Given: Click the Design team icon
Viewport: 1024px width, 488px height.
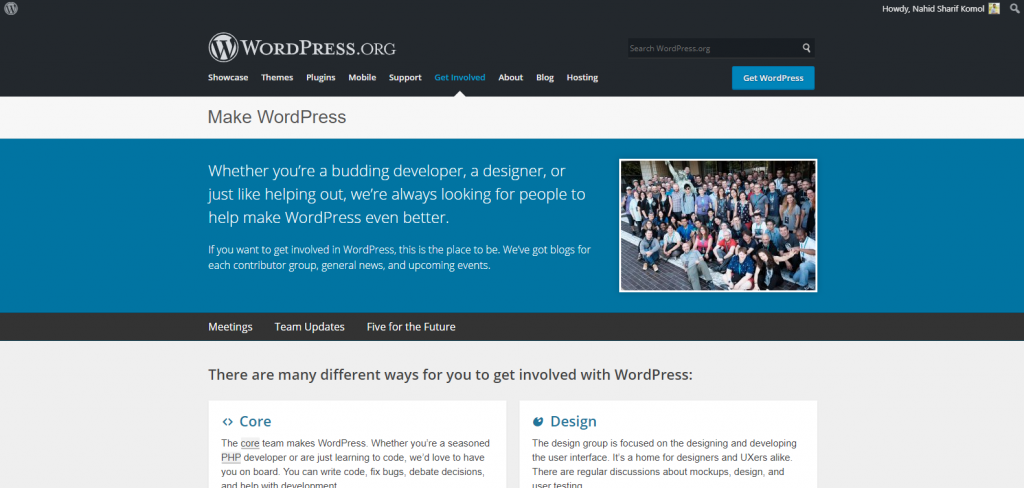Looking at the screenshot, I should tap(538, 421).
